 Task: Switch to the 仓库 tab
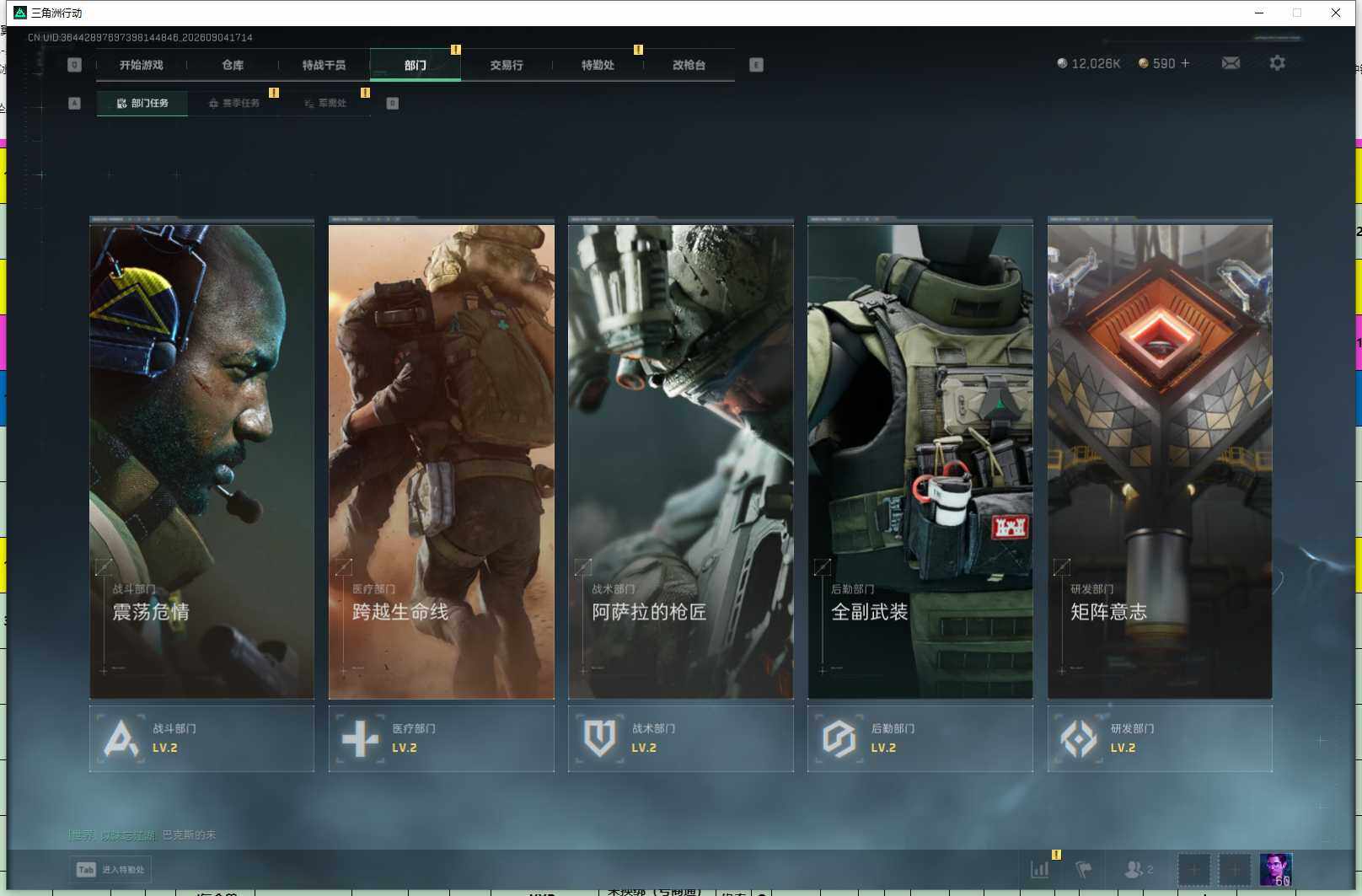233,65
